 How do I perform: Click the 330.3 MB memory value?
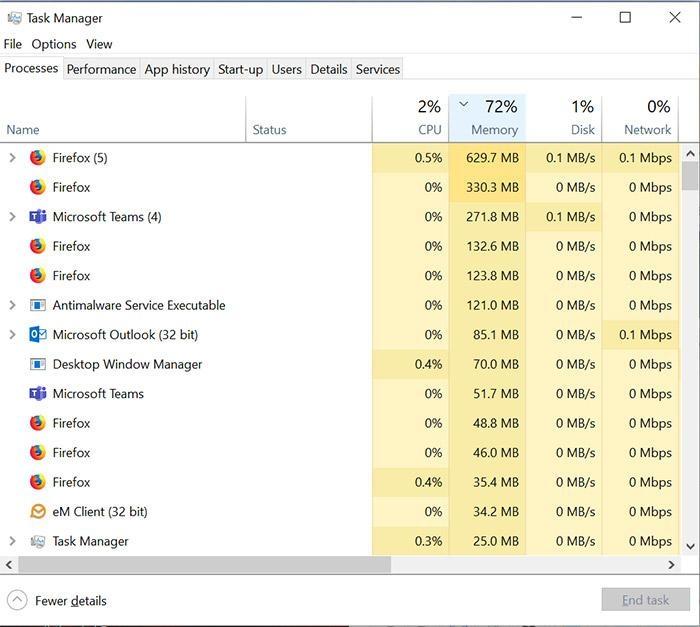[x=492, y=188]
